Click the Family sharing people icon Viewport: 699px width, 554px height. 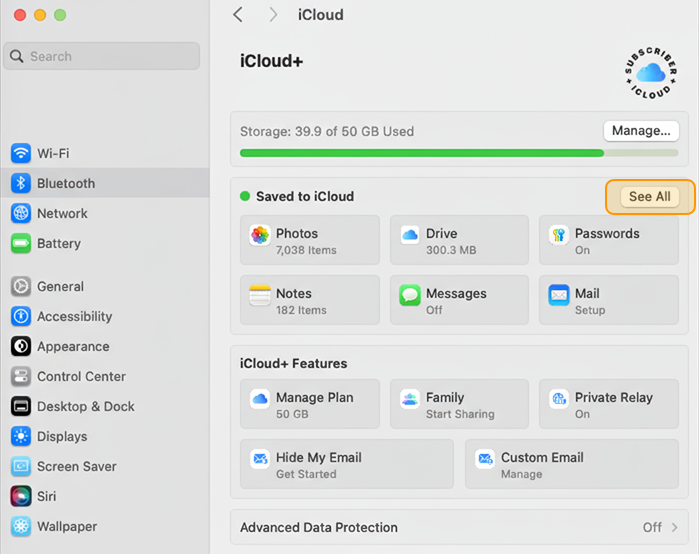tap(410, 399)
